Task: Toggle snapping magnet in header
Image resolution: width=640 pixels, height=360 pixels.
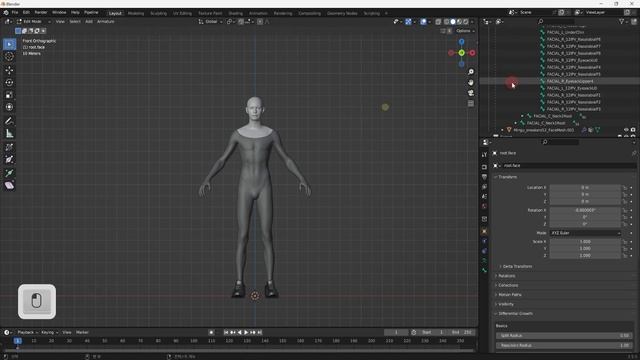Action: tap(241, 22)
